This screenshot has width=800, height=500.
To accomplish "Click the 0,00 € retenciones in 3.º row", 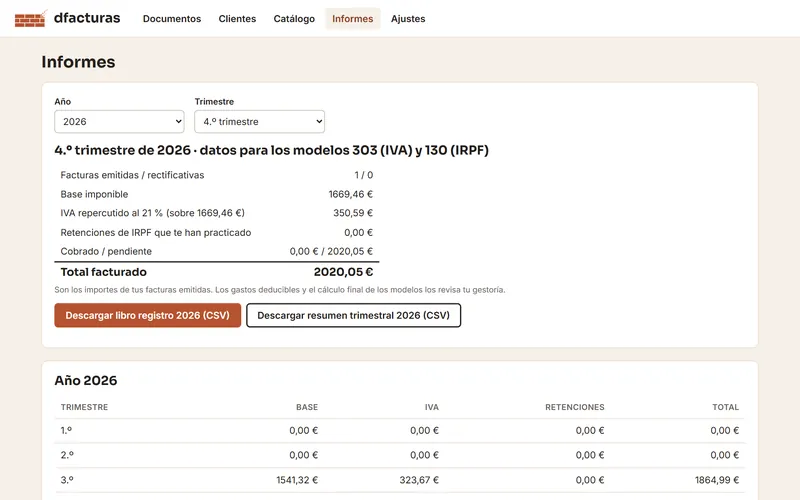I will pos(590,480).
